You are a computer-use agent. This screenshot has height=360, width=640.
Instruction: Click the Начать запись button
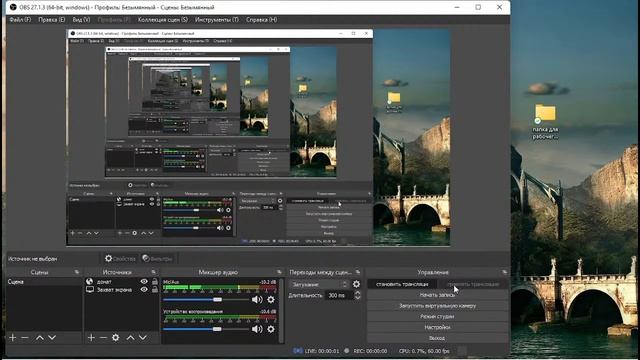437,295
